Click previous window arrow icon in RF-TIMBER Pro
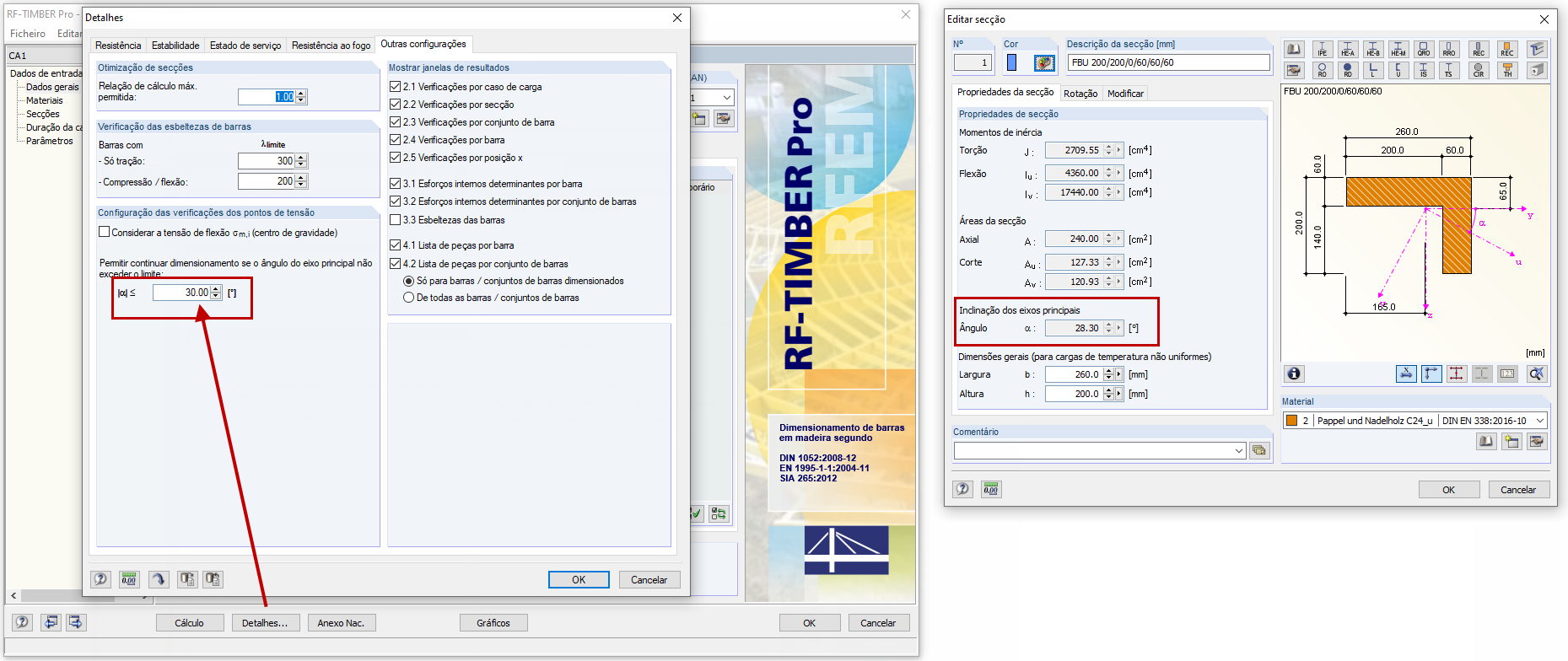Image resolution: width=1568 pixels, height=661 pixels. 51,622
